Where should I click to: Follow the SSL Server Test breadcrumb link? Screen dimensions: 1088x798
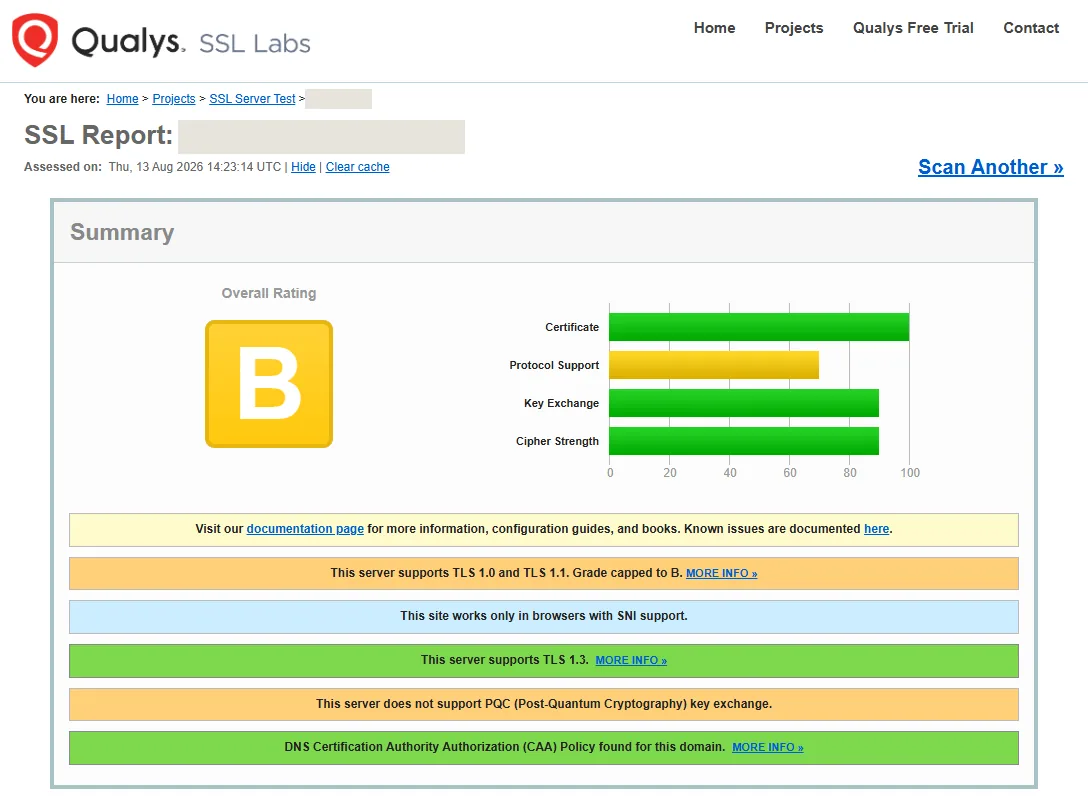[252, 99]
